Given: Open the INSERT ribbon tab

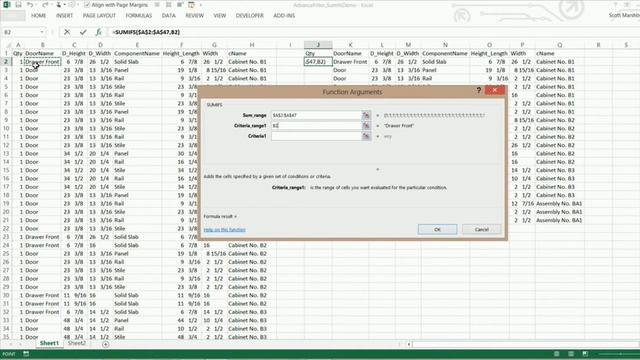Looking at the screenshot, I should point(64,16).
